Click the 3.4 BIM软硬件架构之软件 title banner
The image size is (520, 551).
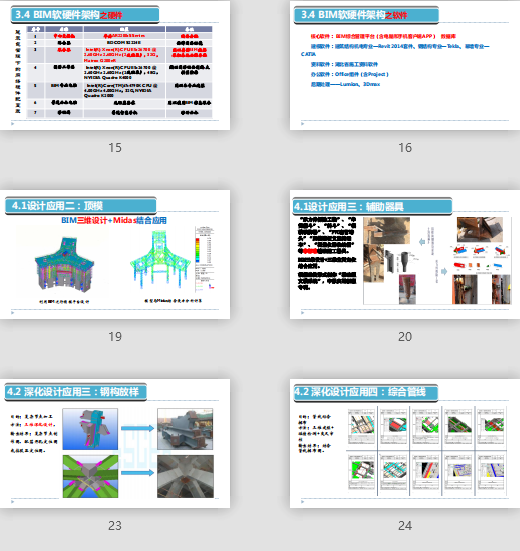point(366,15)
